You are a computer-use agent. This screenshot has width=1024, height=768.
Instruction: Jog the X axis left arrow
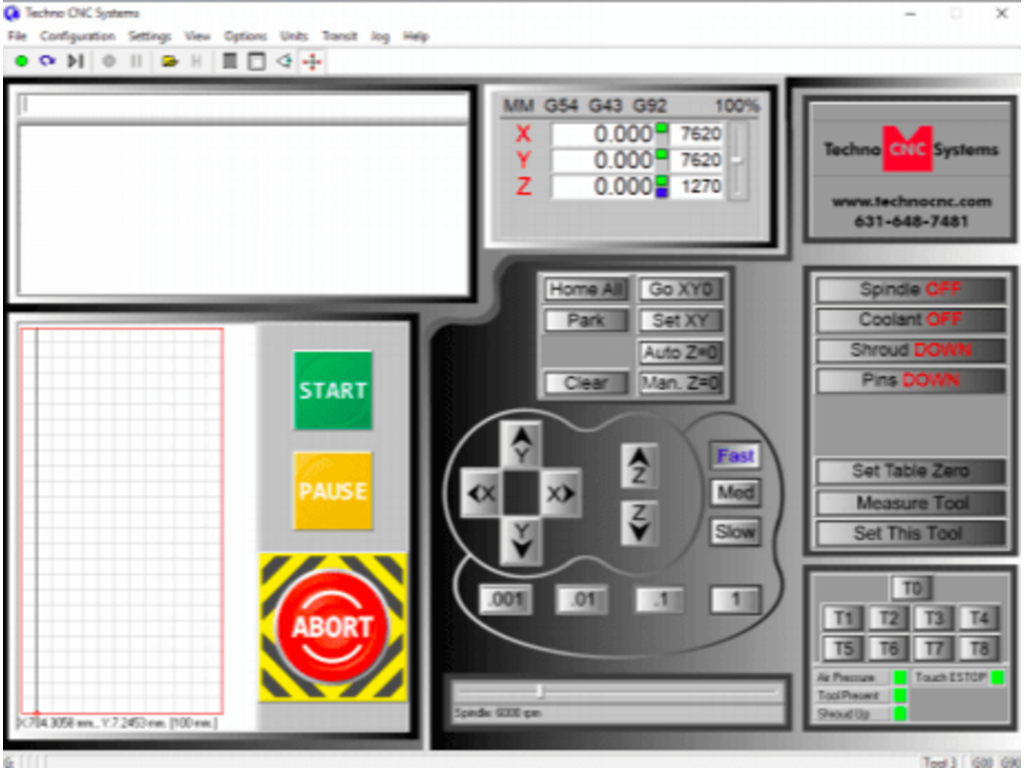[x=481, y=494]
